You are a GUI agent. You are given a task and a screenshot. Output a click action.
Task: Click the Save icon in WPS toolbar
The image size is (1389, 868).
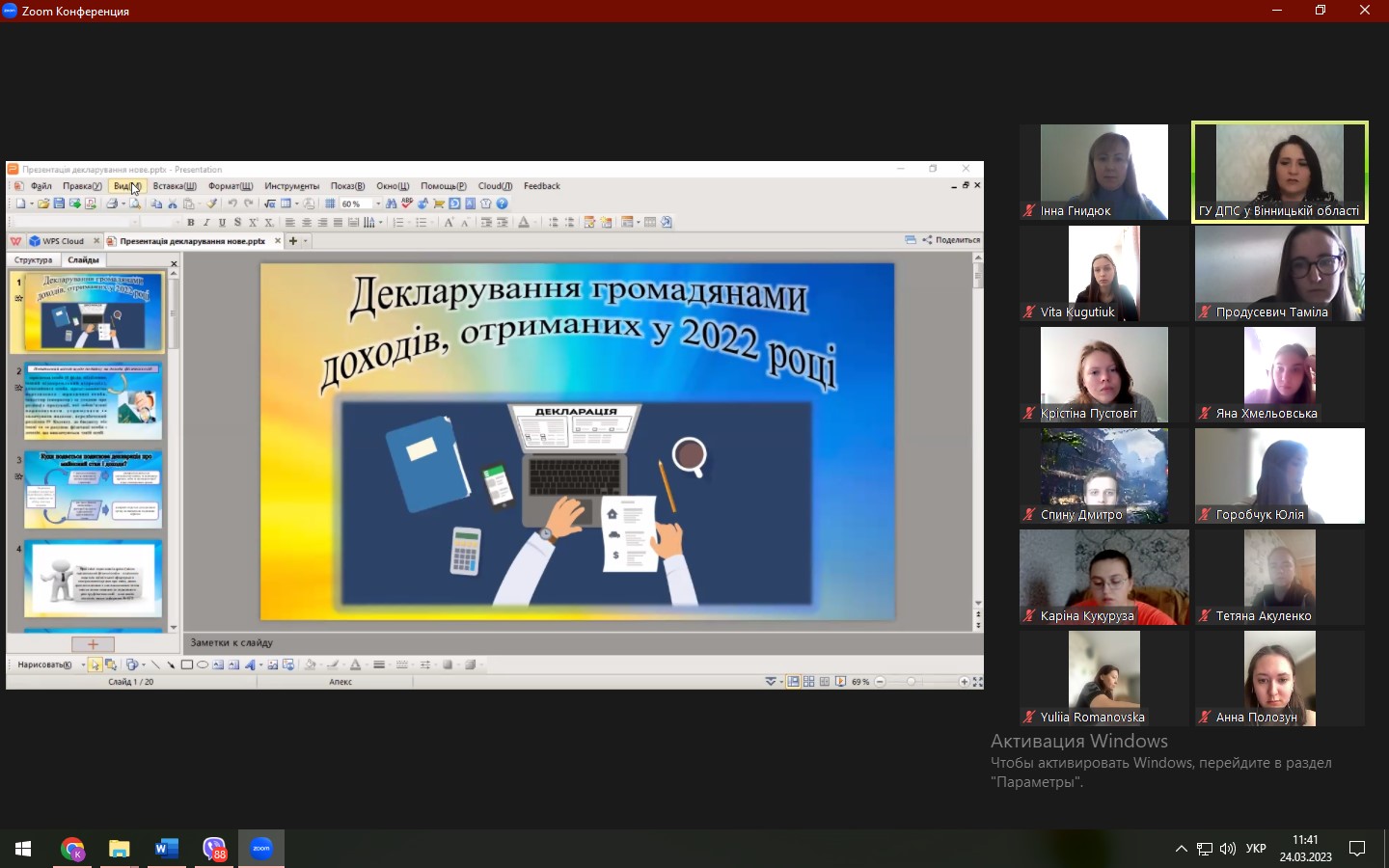point(59,203)
